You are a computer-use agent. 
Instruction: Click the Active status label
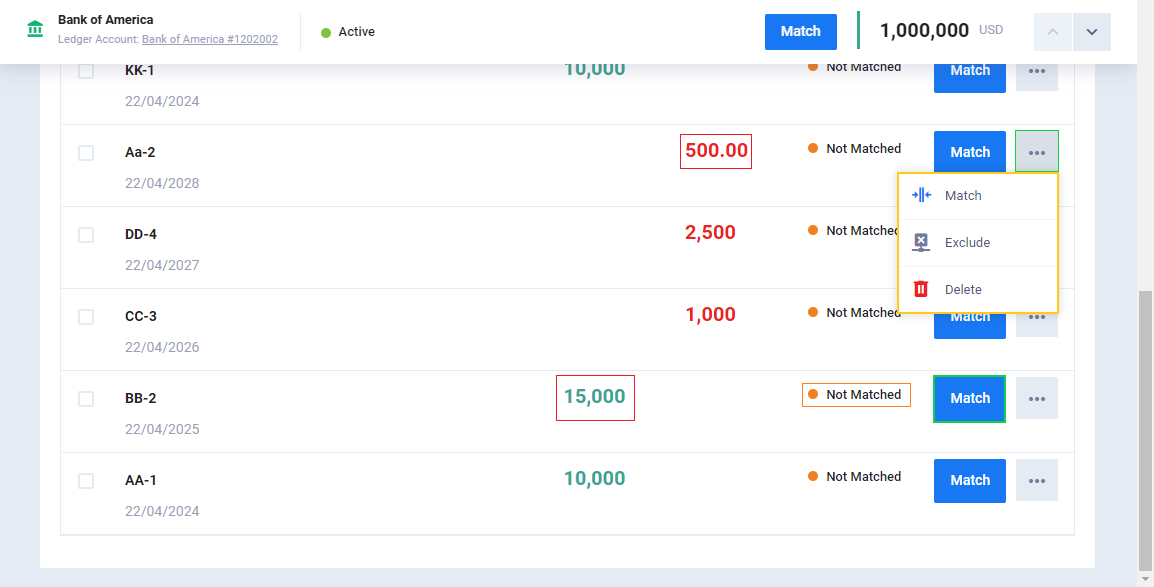point(356,32)
